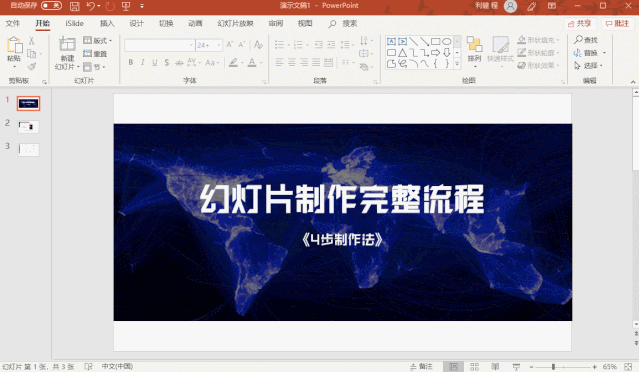Select the text box shape in gallery
639x372 pixels.
pyautogui.click(x=391, y=41)
